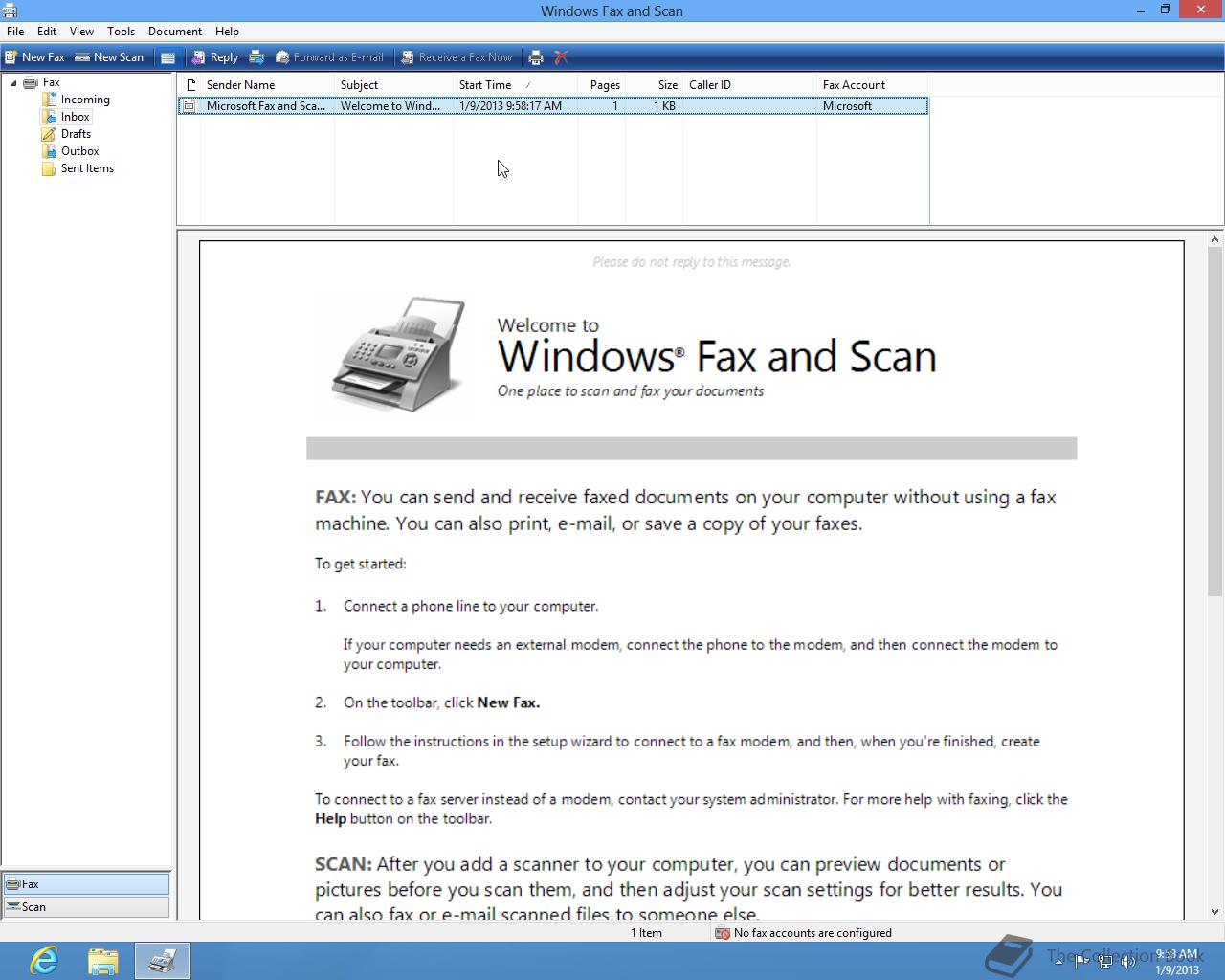1225x980 pixels.
Task: Click scroll up arrow in preview pane
Action: click(1215, 240)
